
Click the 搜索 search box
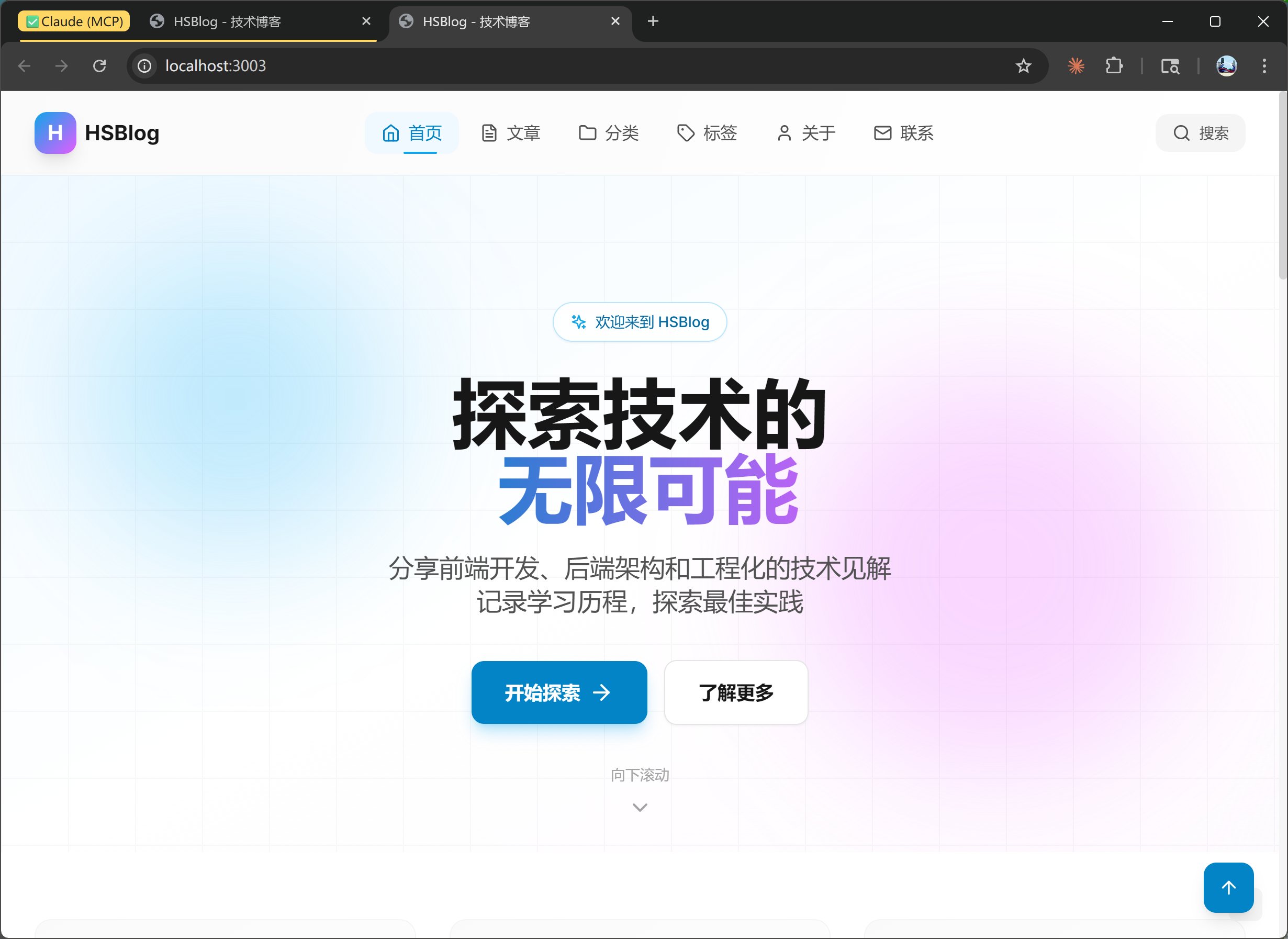pos(1200,133)
